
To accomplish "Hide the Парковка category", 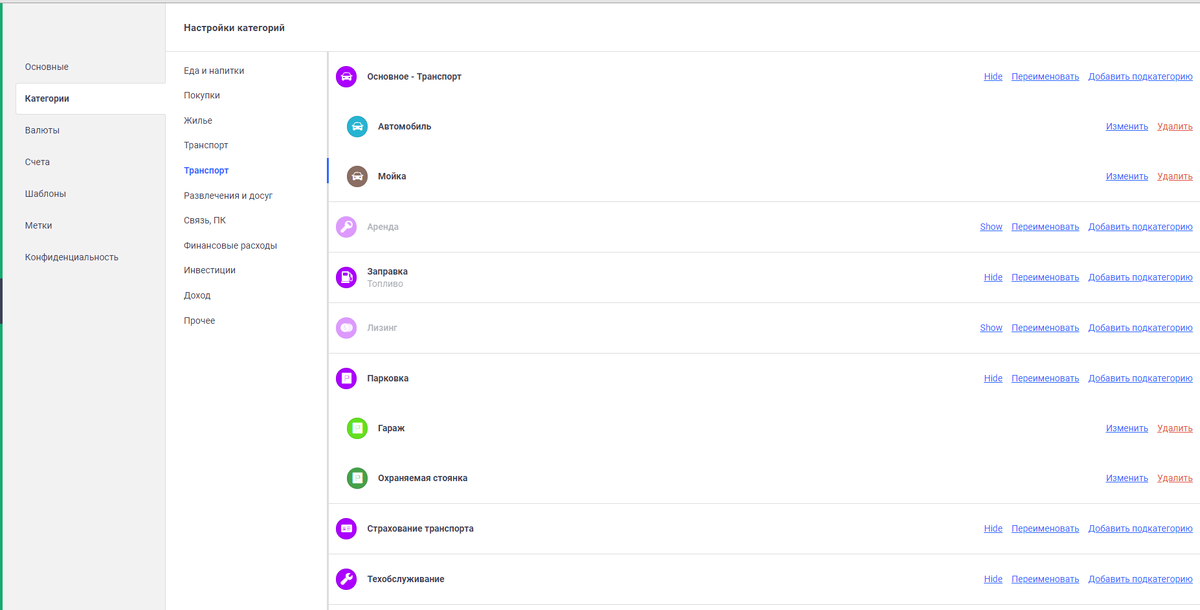I will 993,378.
